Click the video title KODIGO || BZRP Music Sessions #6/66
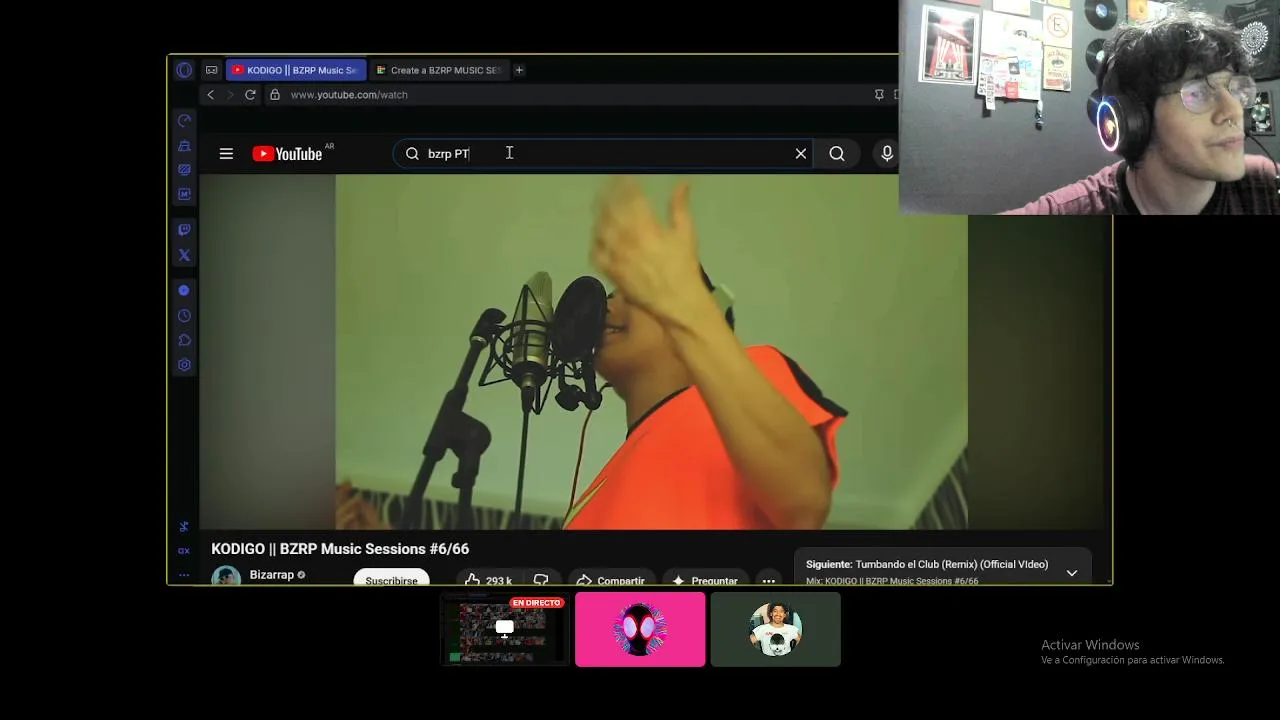This screenshot has width=1280, height=720. [340, 549]
